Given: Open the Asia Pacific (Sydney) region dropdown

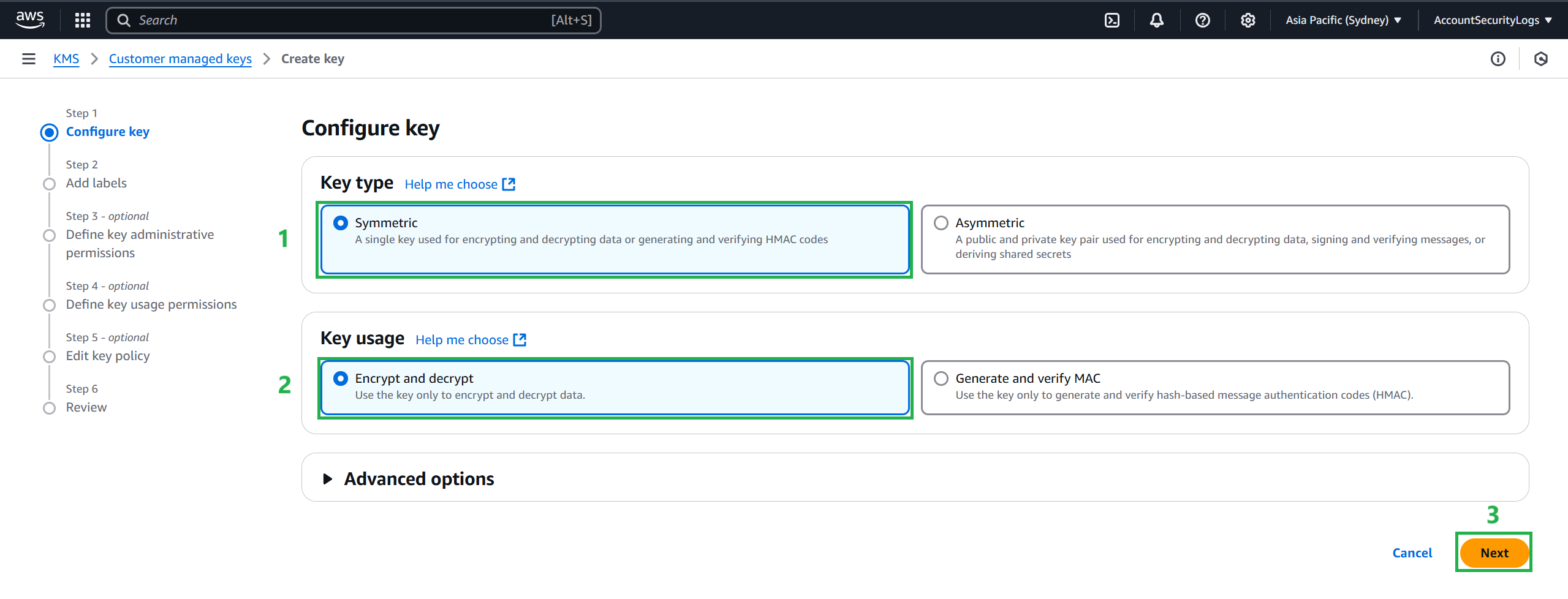Looking at the screenshot, I should click(x=1343, y=20).
